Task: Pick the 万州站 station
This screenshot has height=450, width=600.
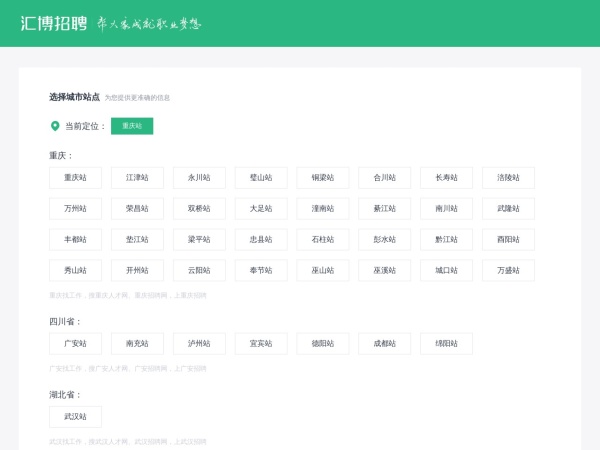Action: click(75, 209)
